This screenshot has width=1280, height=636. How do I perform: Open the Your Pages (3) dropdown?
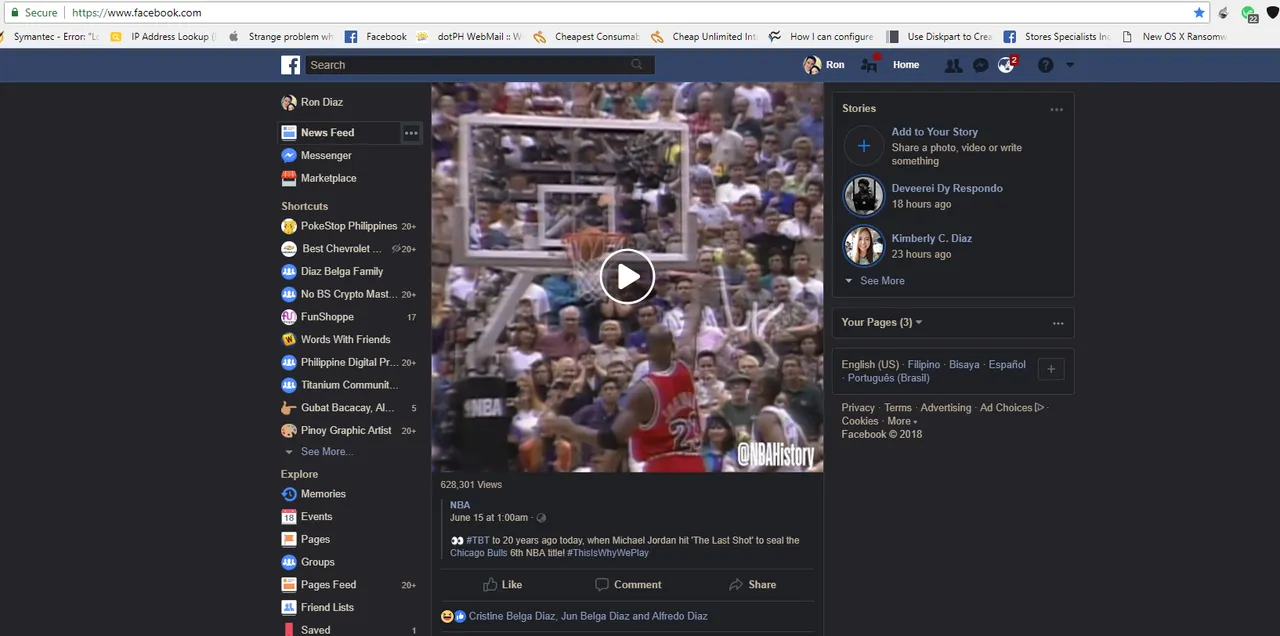click(881, 322)
